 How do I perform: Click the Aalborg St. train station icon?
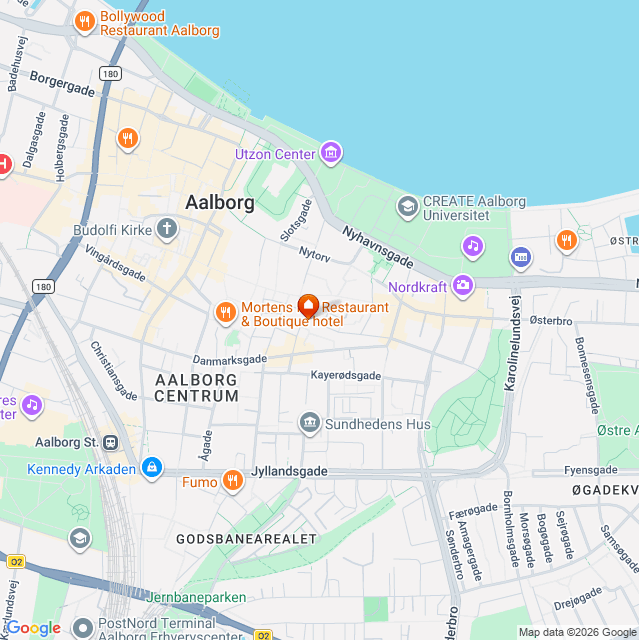click(x=110, y=442)
